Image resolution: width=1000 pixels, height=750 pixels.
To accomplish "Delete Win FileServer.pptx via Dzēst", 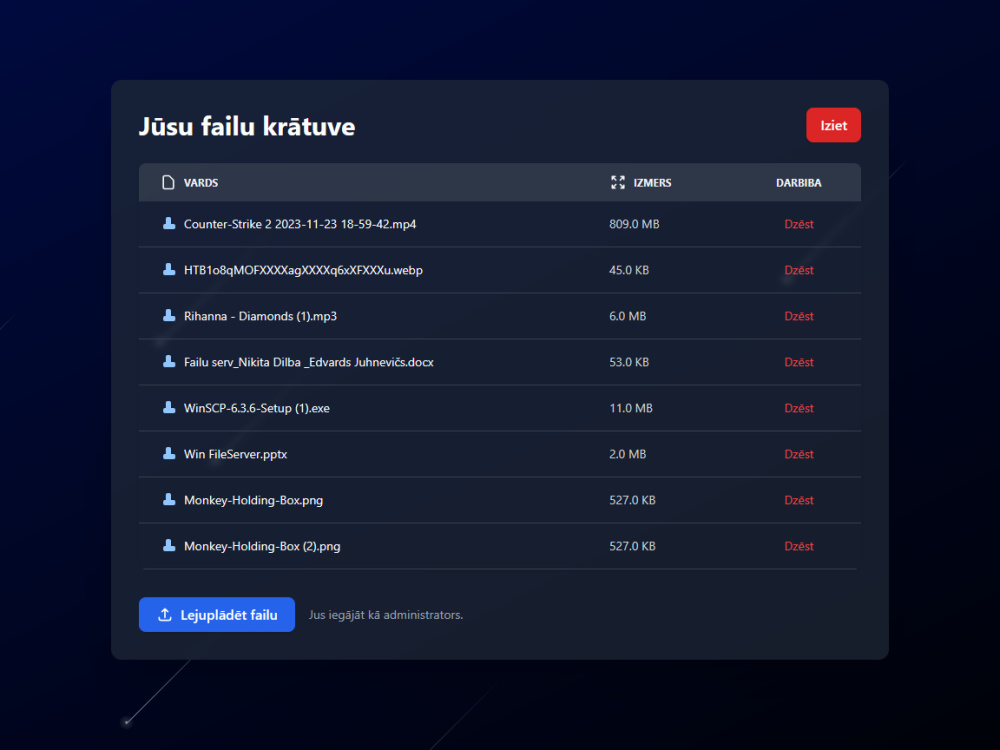I will coord(798,453).
